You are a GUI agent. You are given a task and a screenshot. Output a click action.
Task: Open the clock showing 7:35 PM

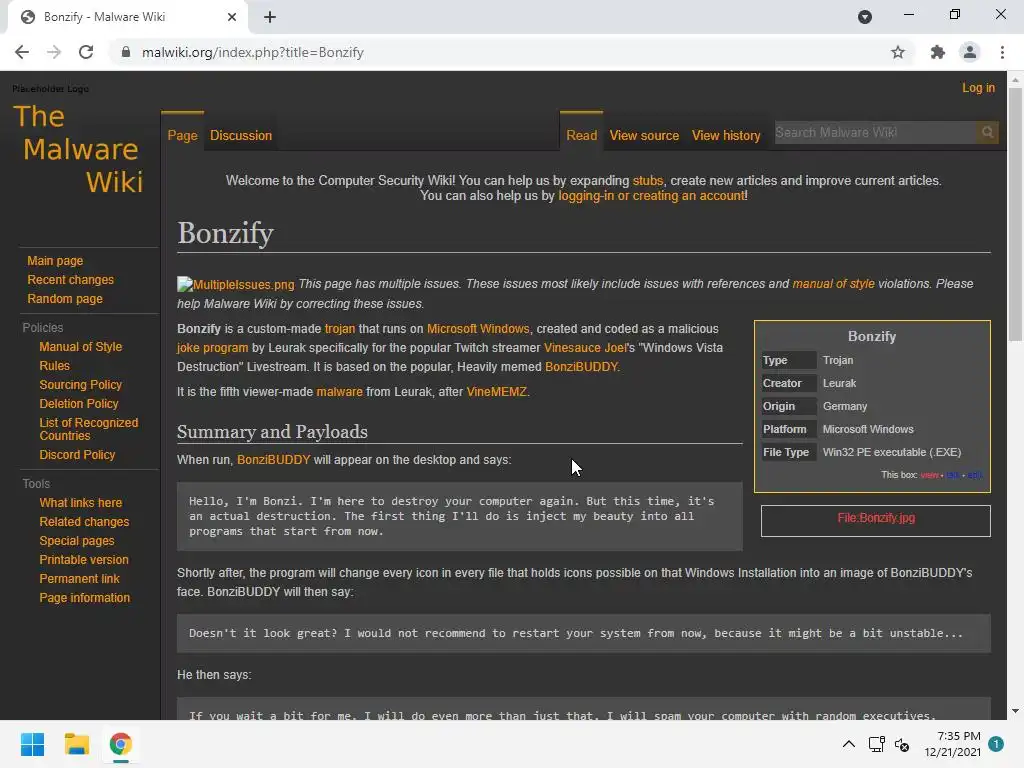[952, 744]
